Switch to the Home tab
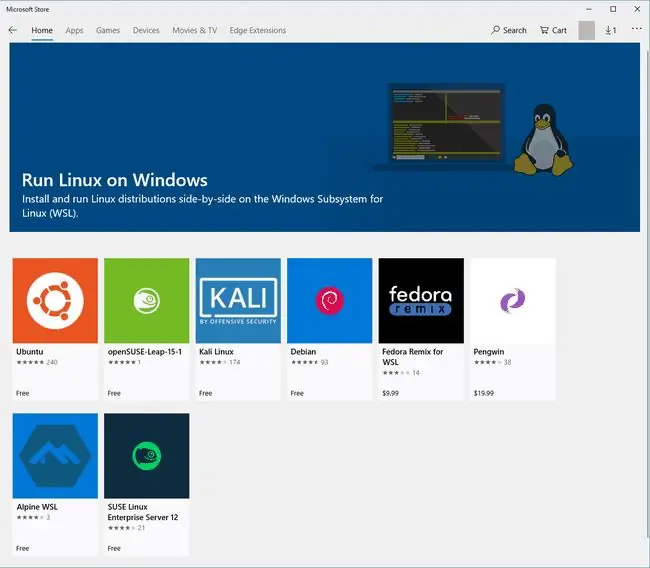The width and height of the screenshot is (650, 568). click(42, 30)
